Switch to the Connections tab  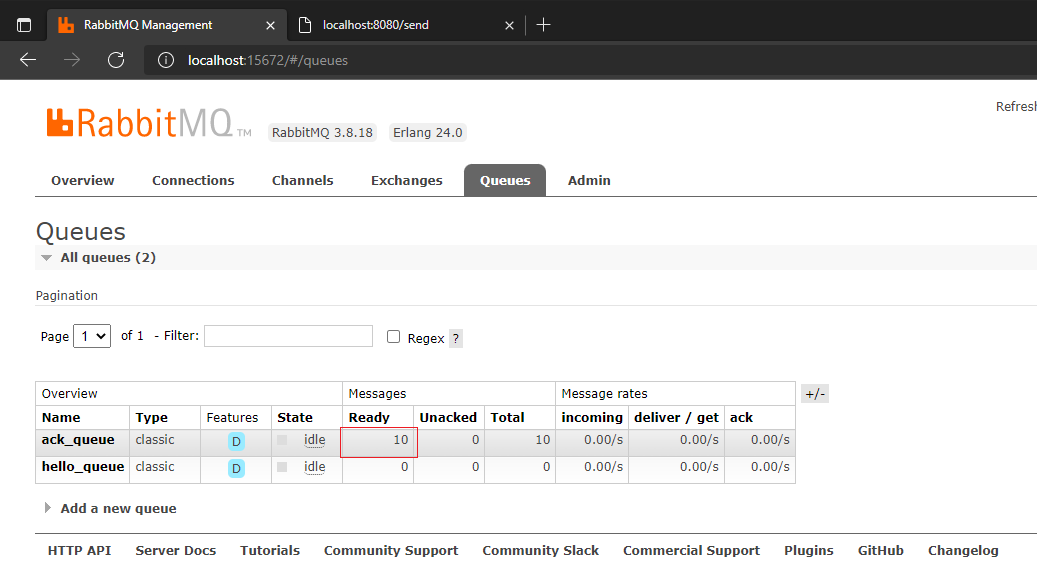[193, 181]
